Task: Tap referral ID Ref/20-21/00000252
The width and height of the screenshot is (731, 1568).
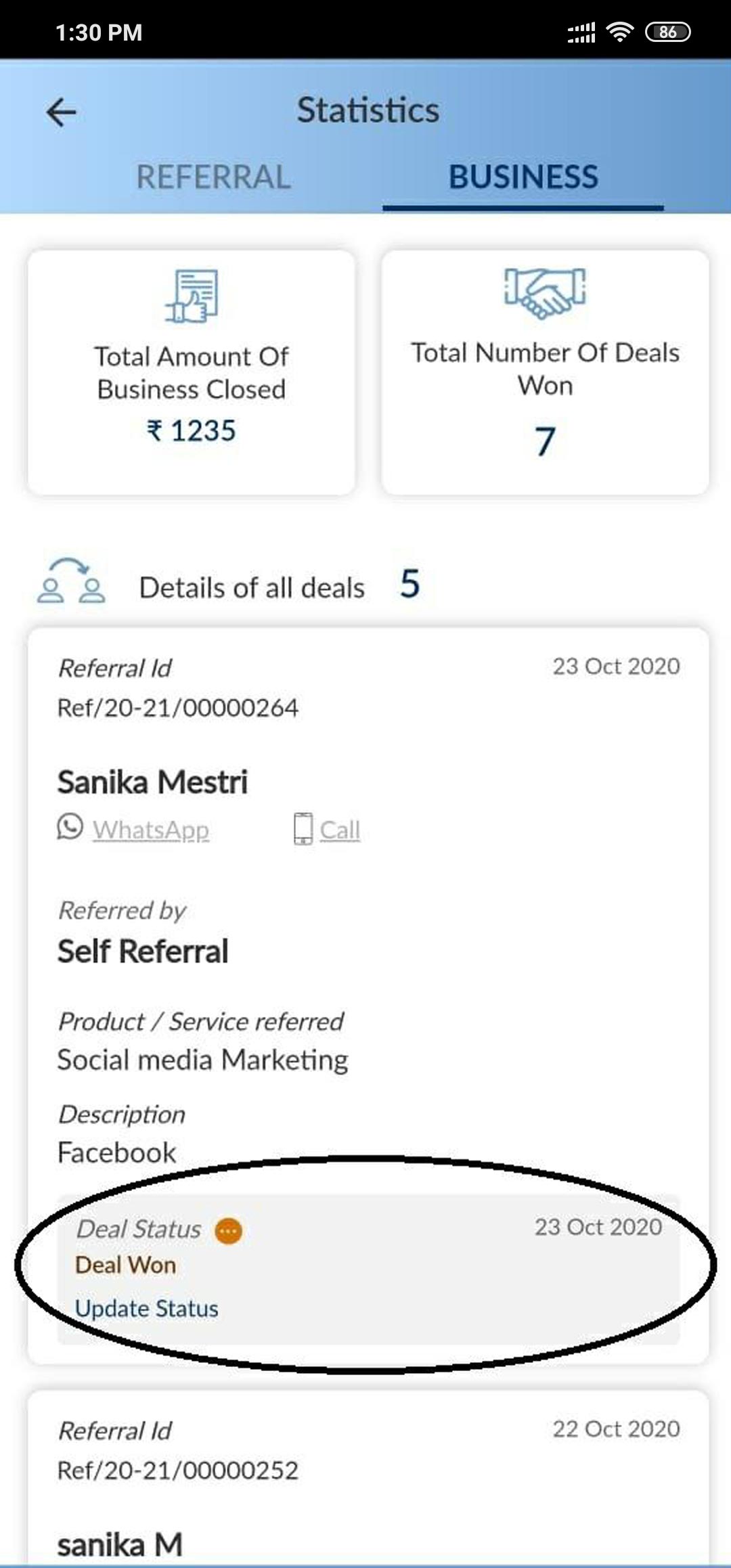Action: [177, 1471]
